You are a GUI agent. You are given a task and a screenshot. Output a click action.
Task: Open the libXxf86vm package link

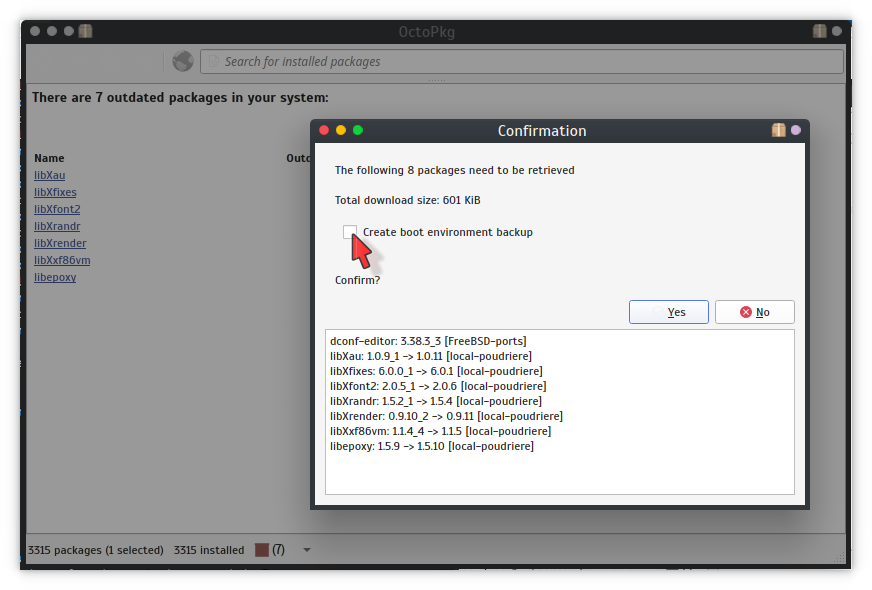(62, 260)
